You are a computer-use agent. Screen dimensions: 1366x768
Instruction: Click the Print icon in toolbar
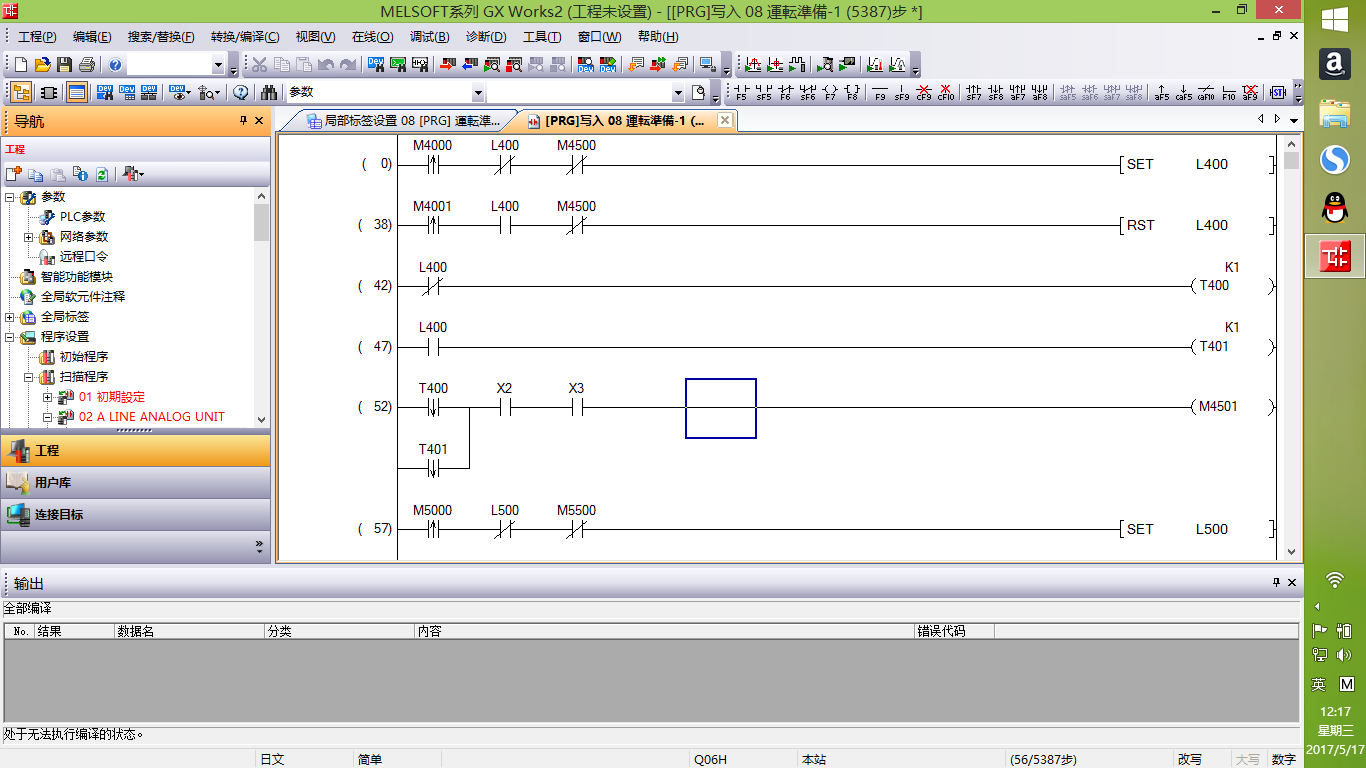87,65
